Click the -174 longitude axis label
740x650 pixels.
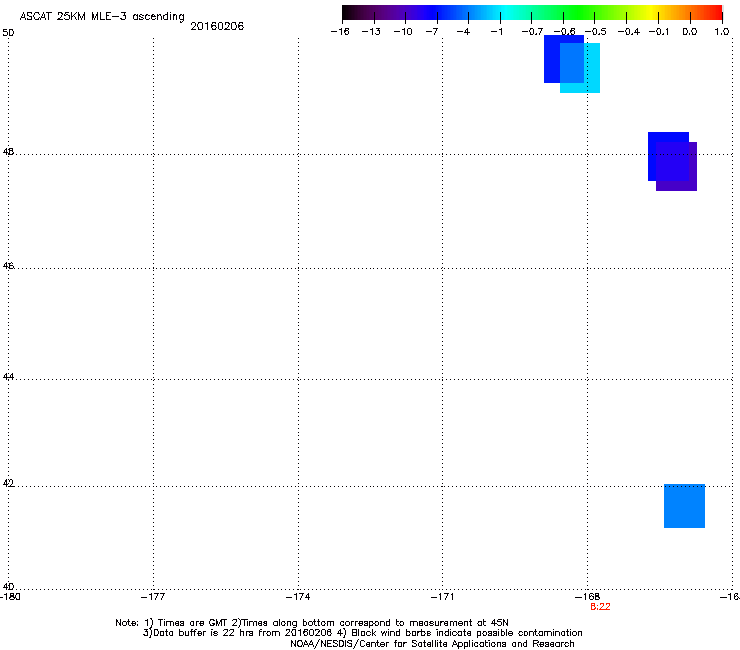(298, 597)
